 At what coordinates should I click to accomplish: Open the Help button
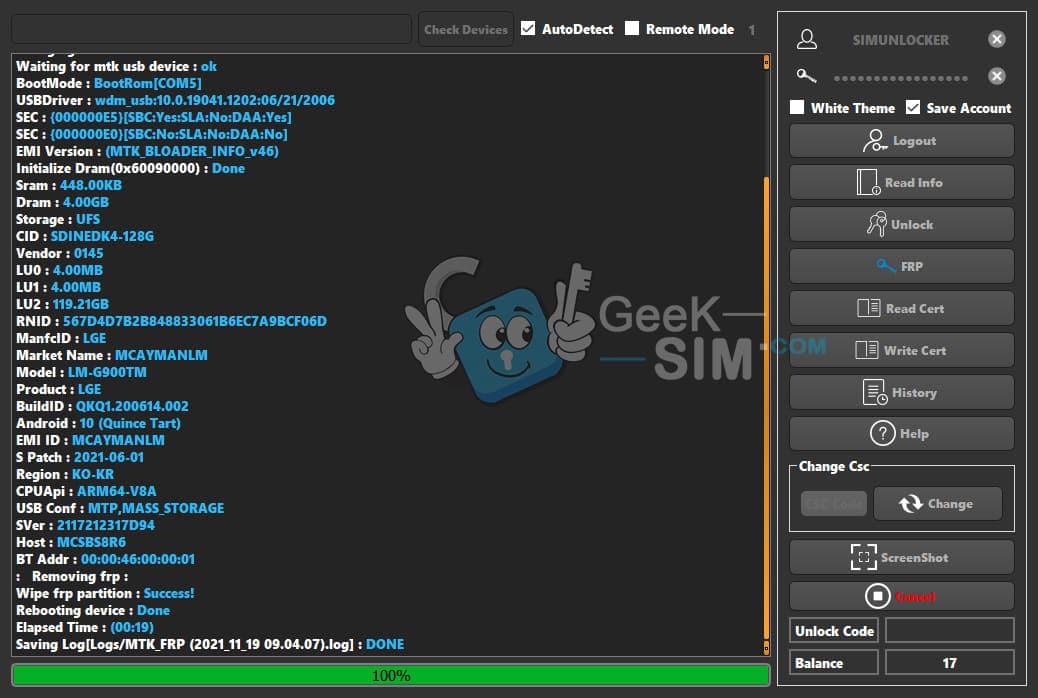point(901,434)
